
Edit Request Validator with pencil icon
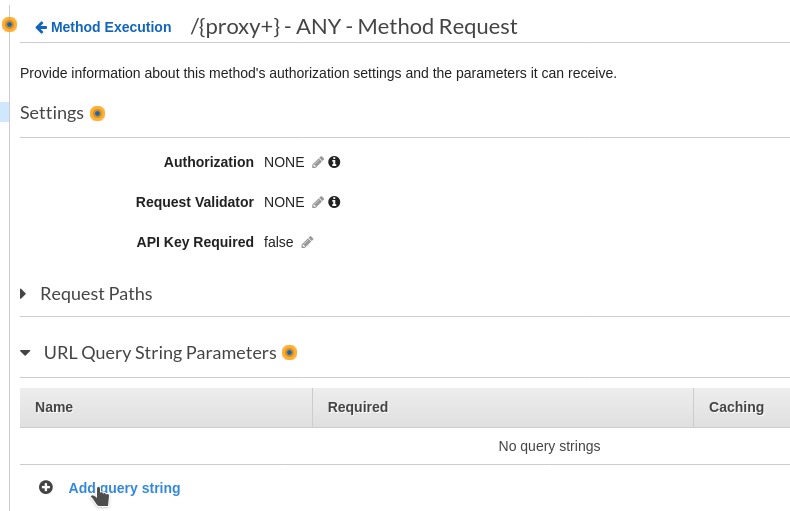(317, 202)
